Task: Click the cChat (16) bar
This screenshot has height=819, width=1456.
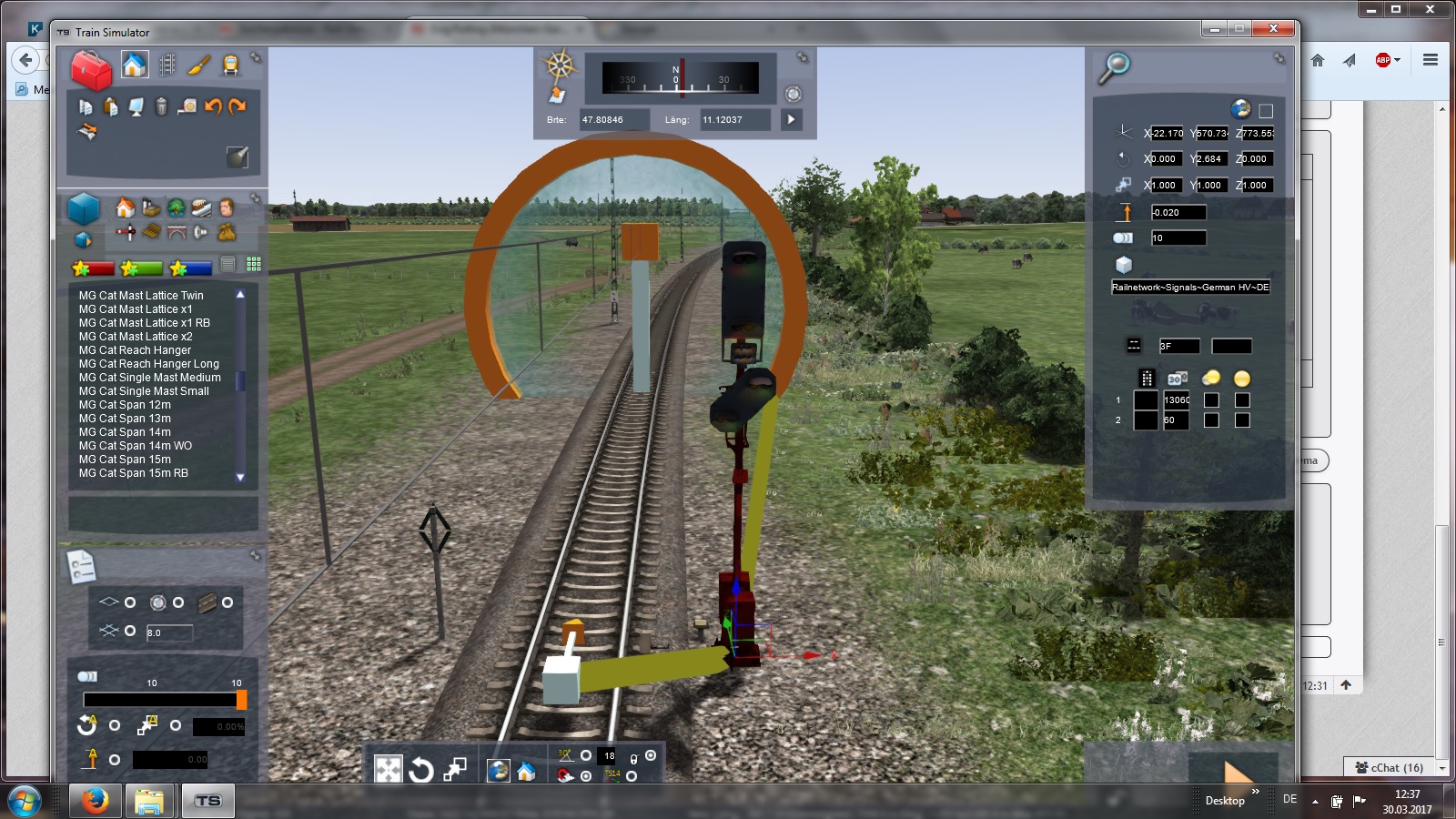Action: (1390, 768)
